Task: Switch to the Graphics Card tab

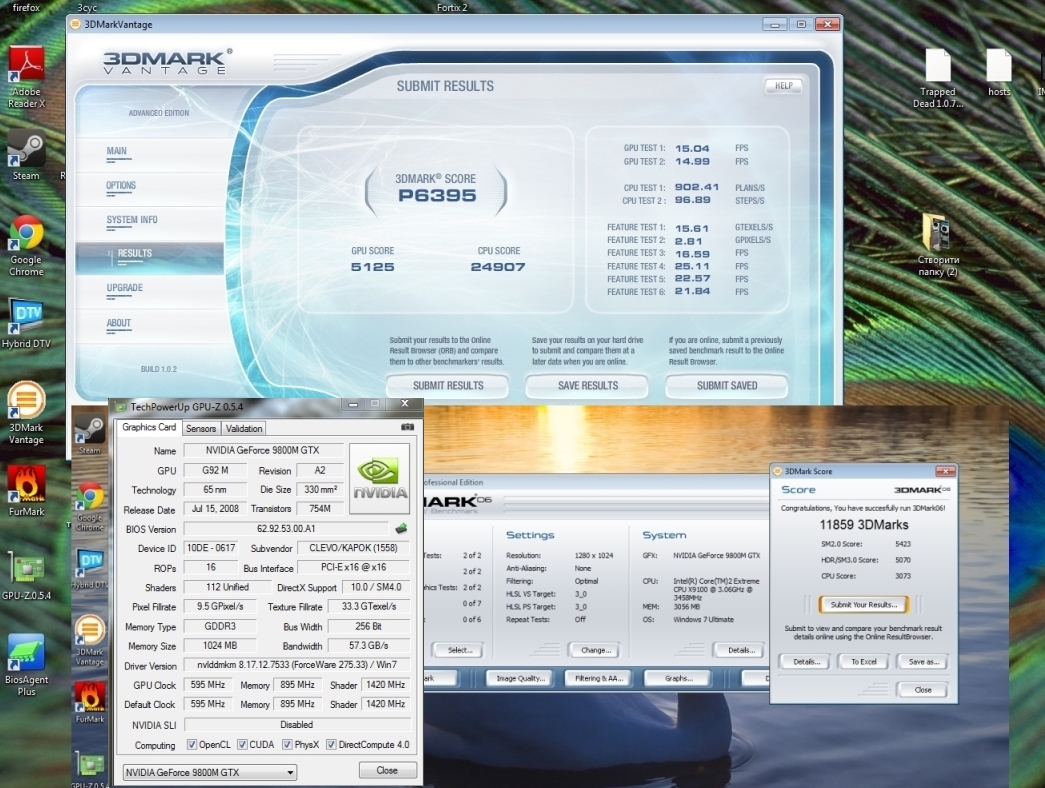Action: [149, 427]
